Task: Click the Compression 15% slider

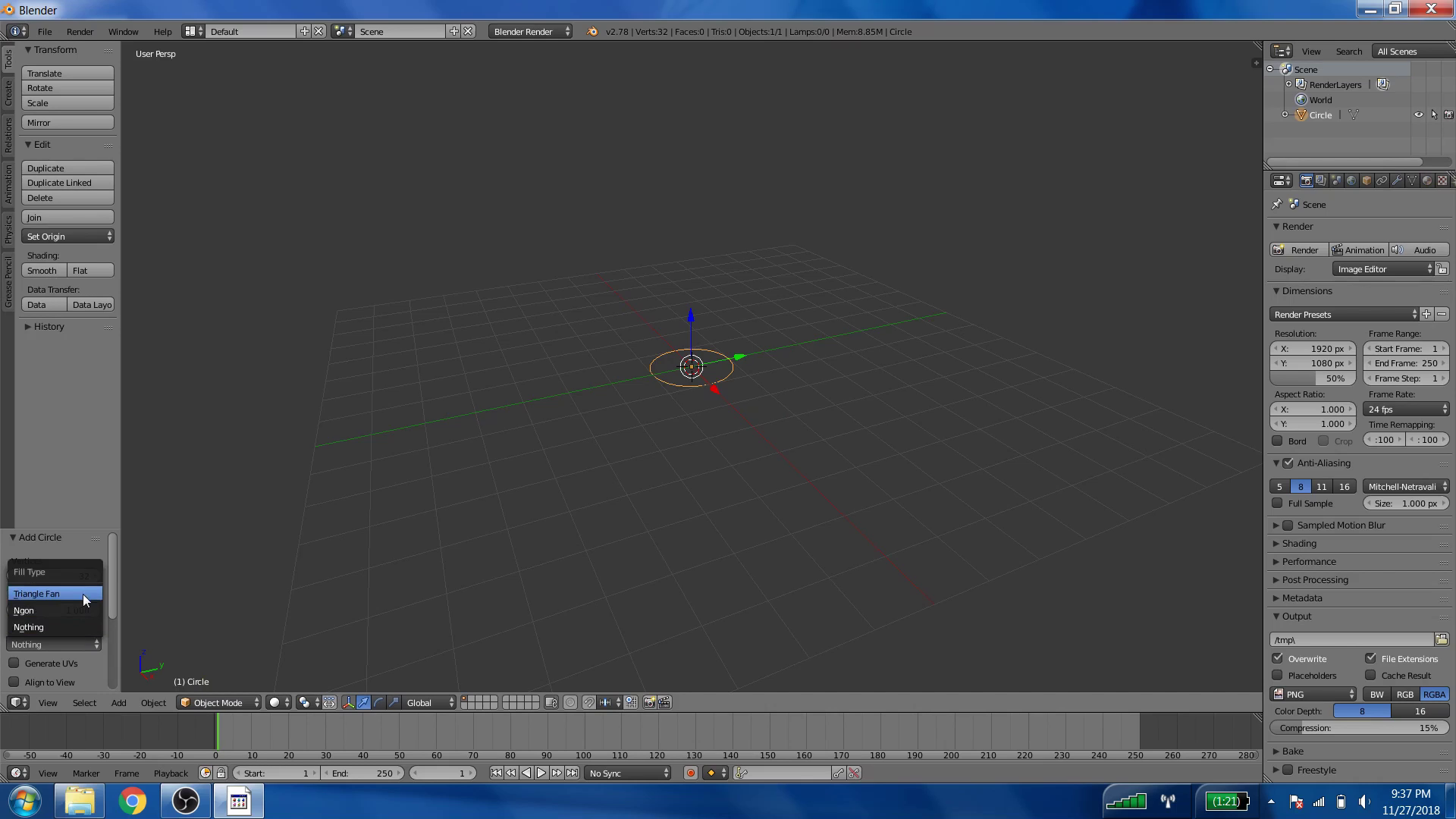Action: [1360, 727]
